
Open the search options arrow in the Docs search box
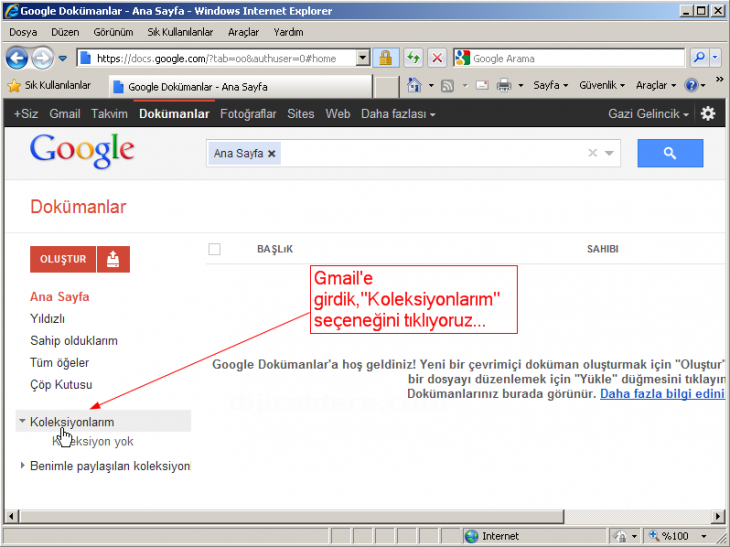click(609, 153)
